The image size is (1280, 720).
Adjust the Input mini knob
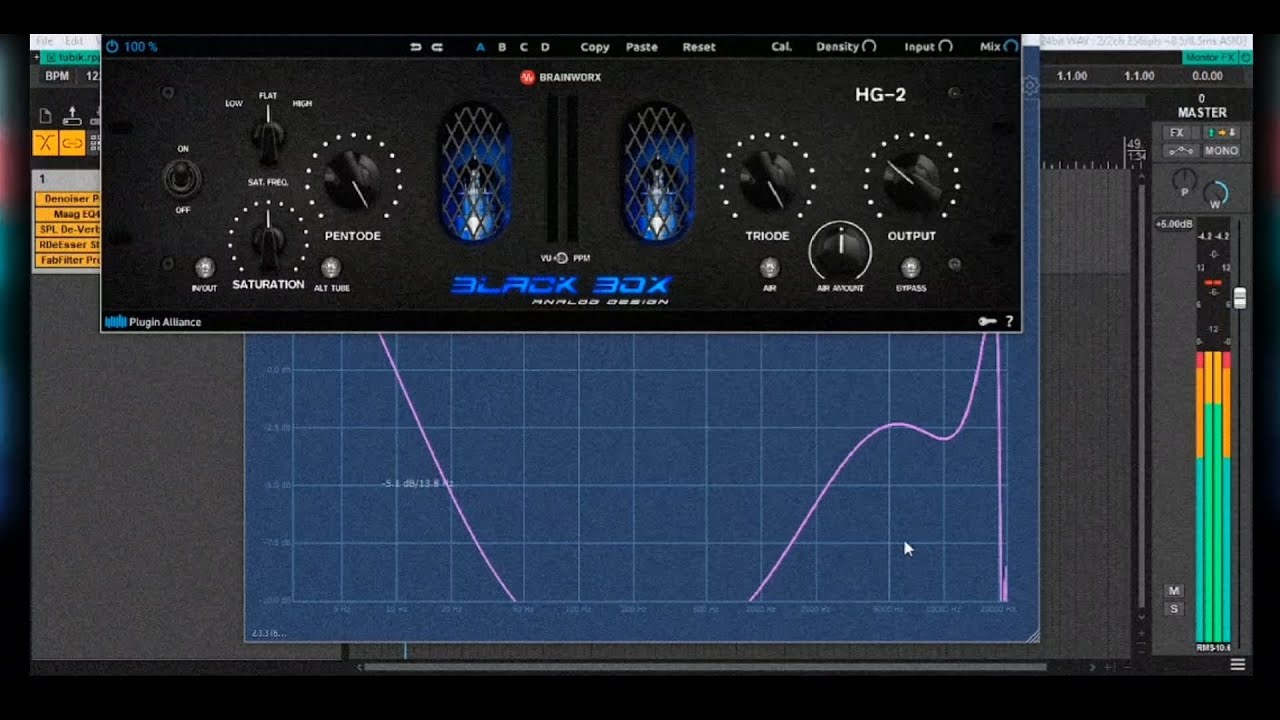coord(945,46)
